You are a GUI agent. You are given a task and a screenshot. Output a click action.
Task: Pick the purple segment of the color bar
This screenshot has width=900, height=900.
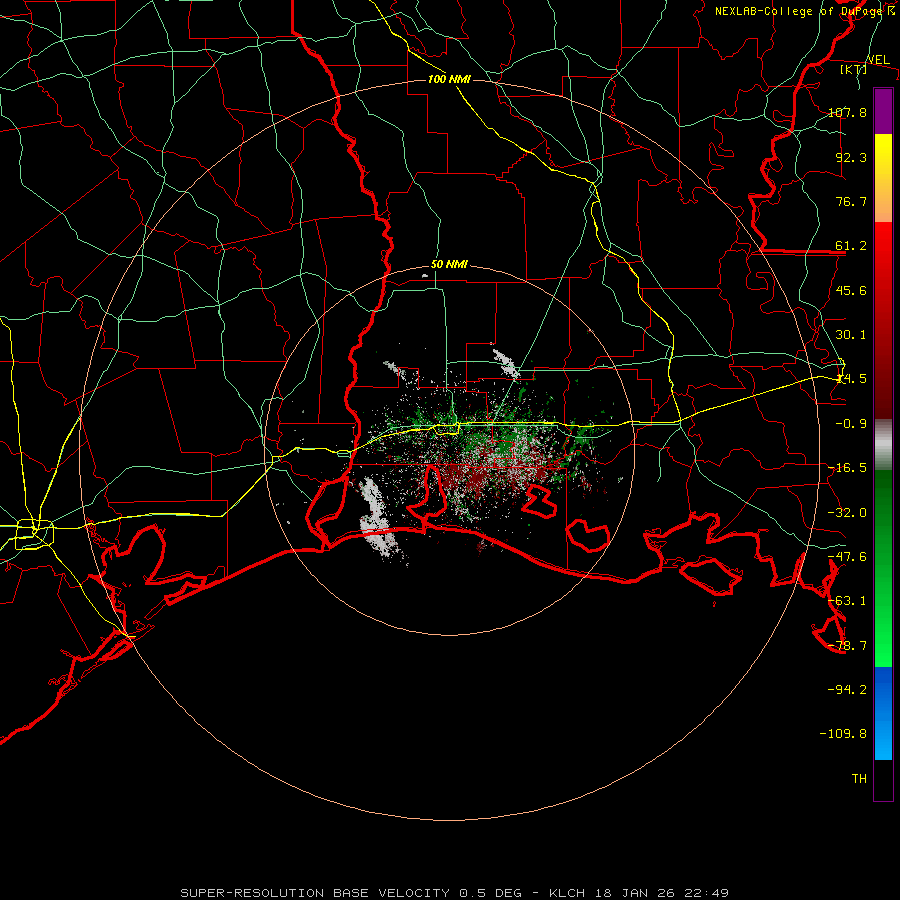[883, 111]
